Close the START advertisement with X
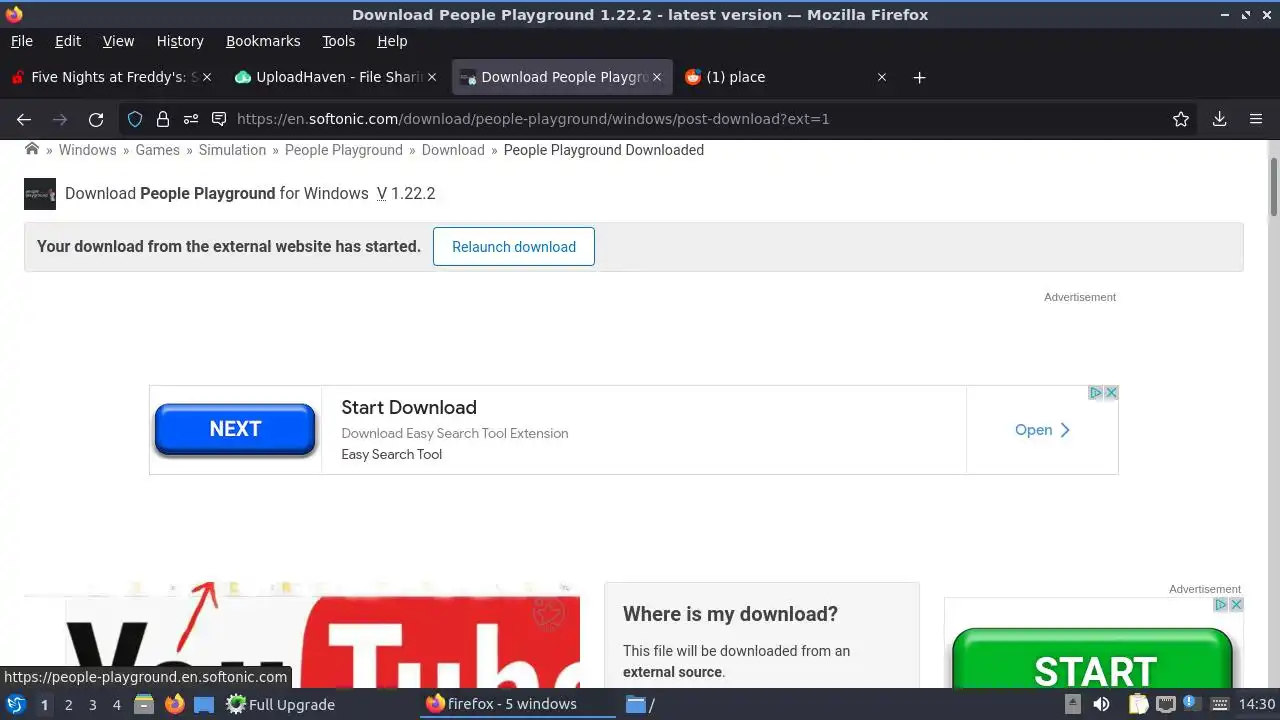Image resolution: width=1280 pixels, height=720 pixels. tap(1236, 605)
